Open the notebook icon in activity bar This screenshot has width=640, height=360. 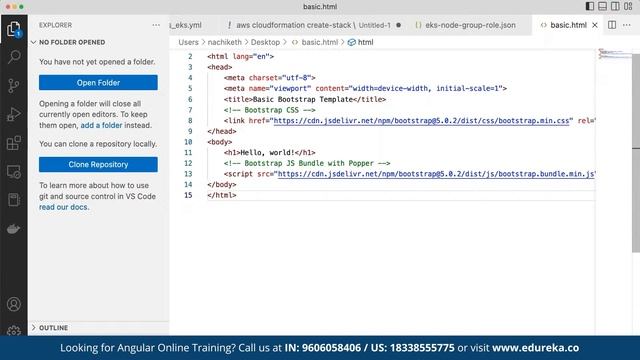13,200
